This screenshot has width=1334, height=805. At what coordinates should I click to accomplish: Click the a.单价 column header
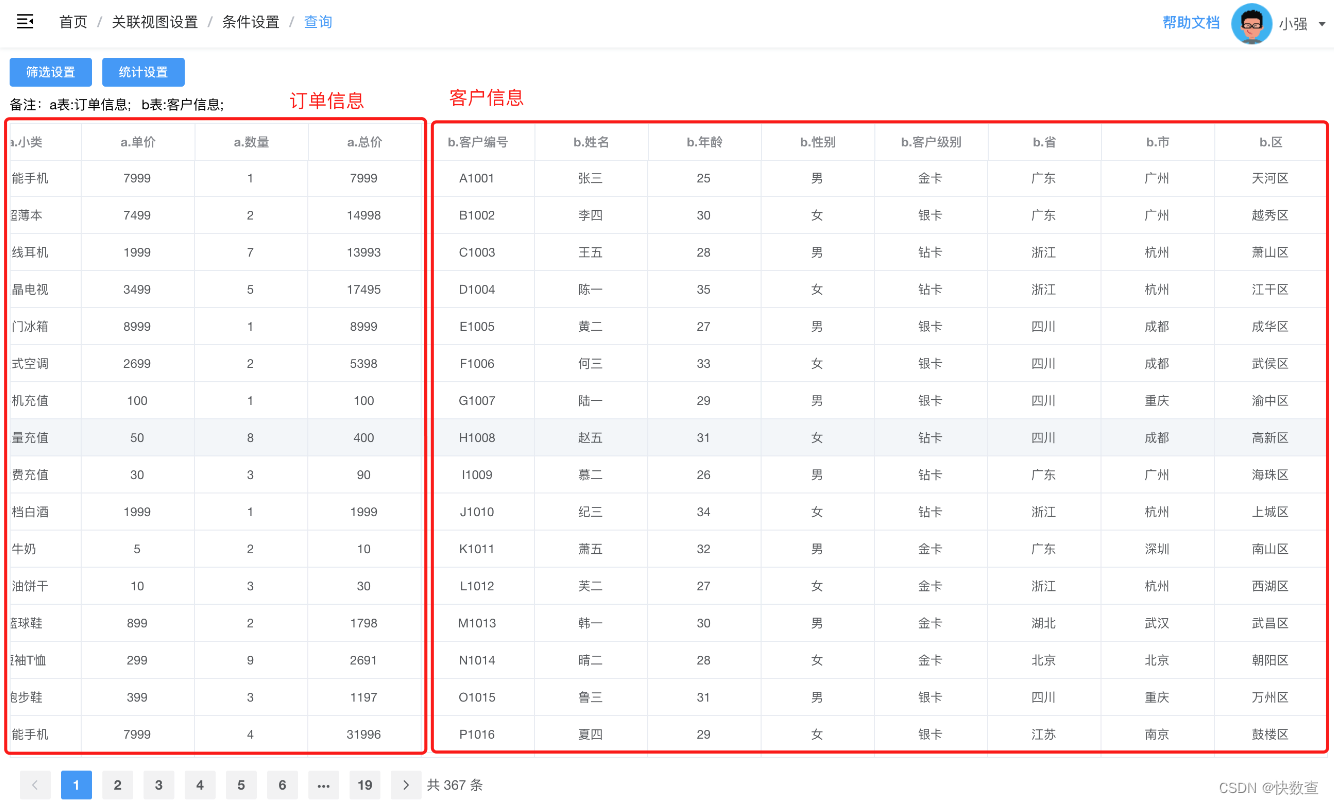click(x=137, y=142)
